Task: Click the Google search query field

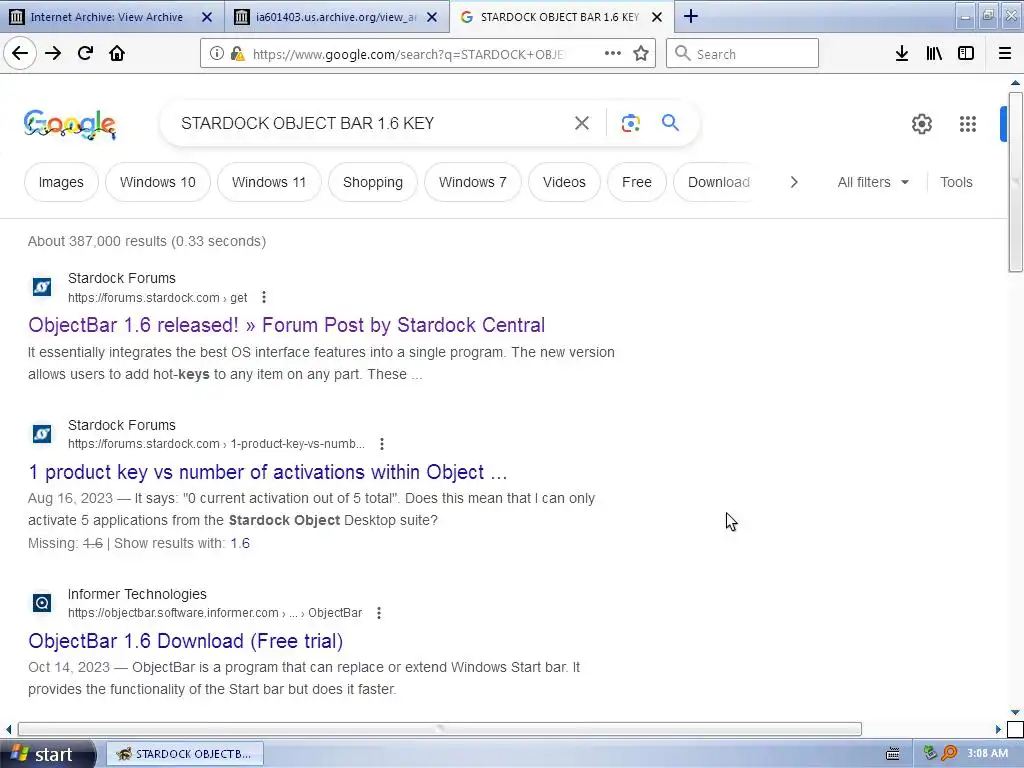Action: pos(370,123)
